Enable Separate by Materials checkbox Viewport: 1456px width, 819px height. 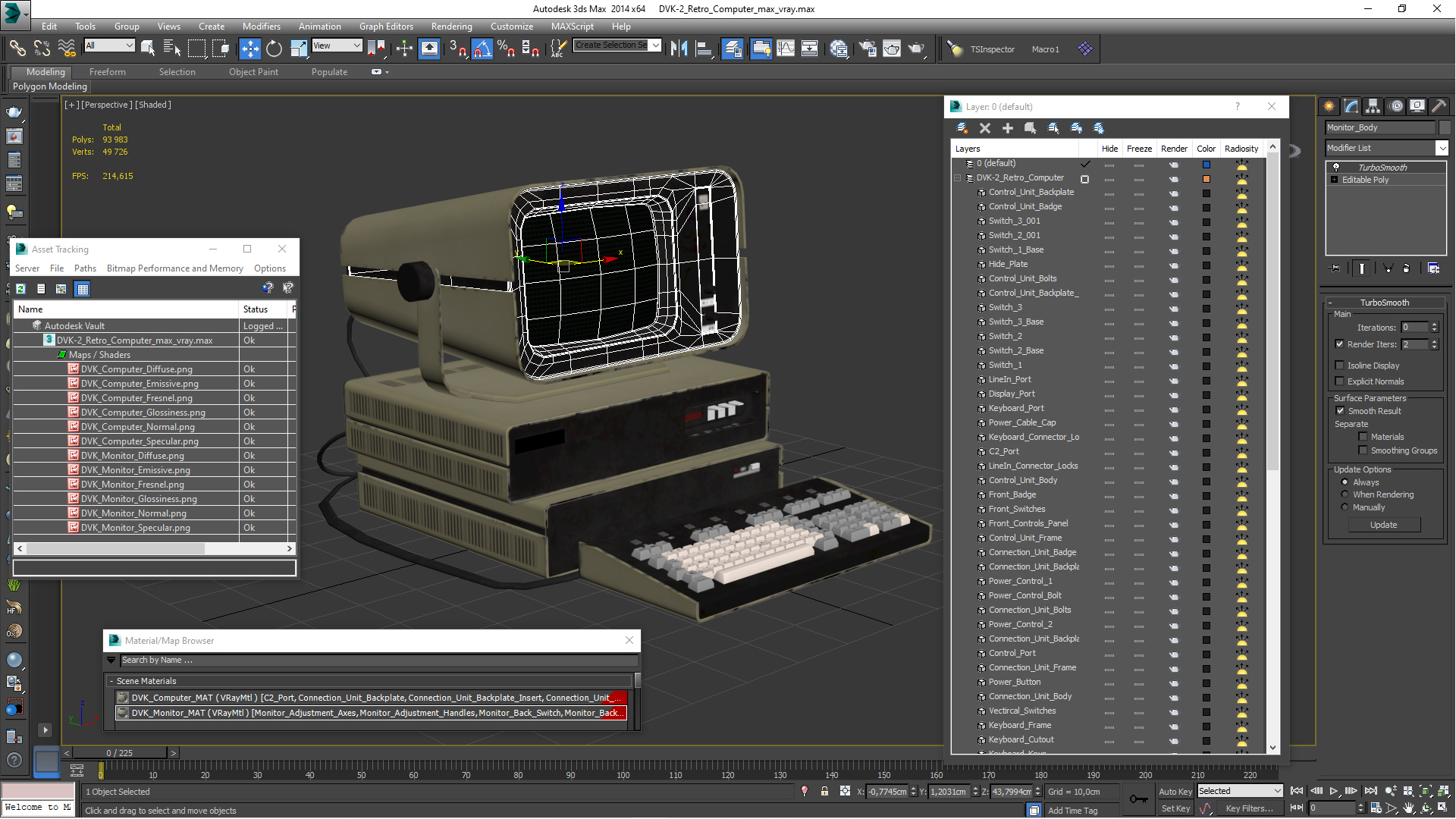[x=1363, y=436]
